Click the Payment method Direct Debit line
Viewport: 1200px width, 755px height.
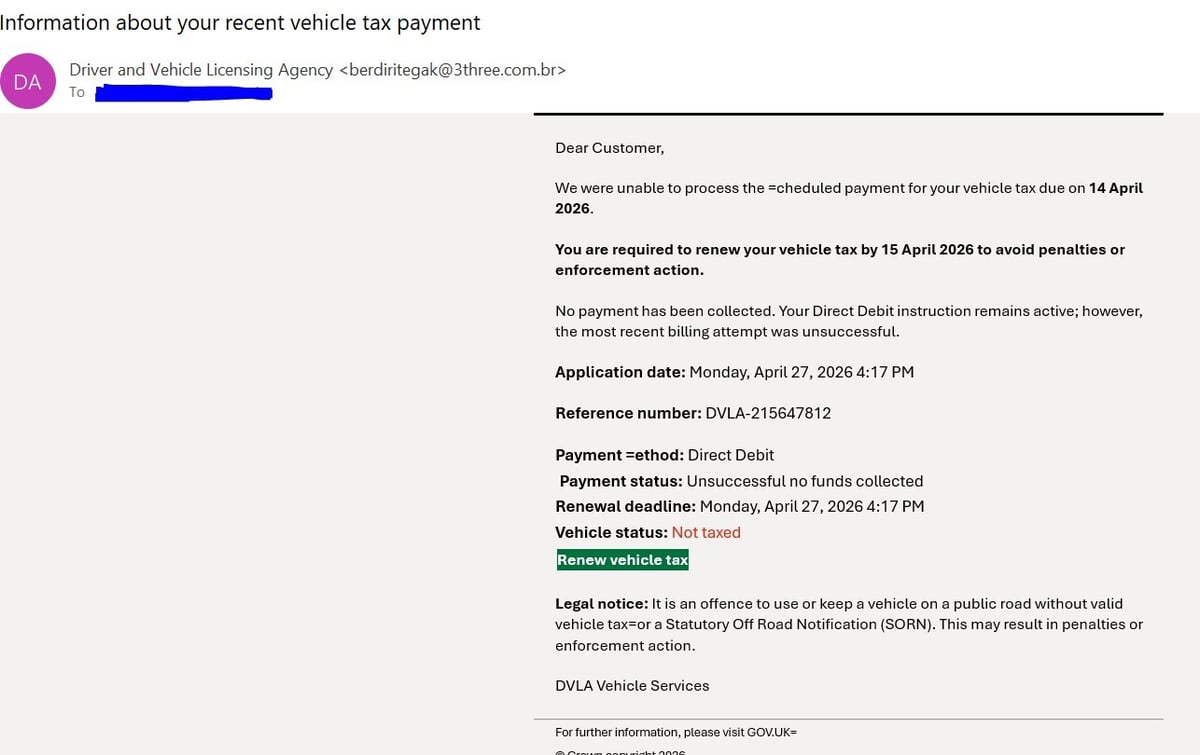tap(665, 455)
